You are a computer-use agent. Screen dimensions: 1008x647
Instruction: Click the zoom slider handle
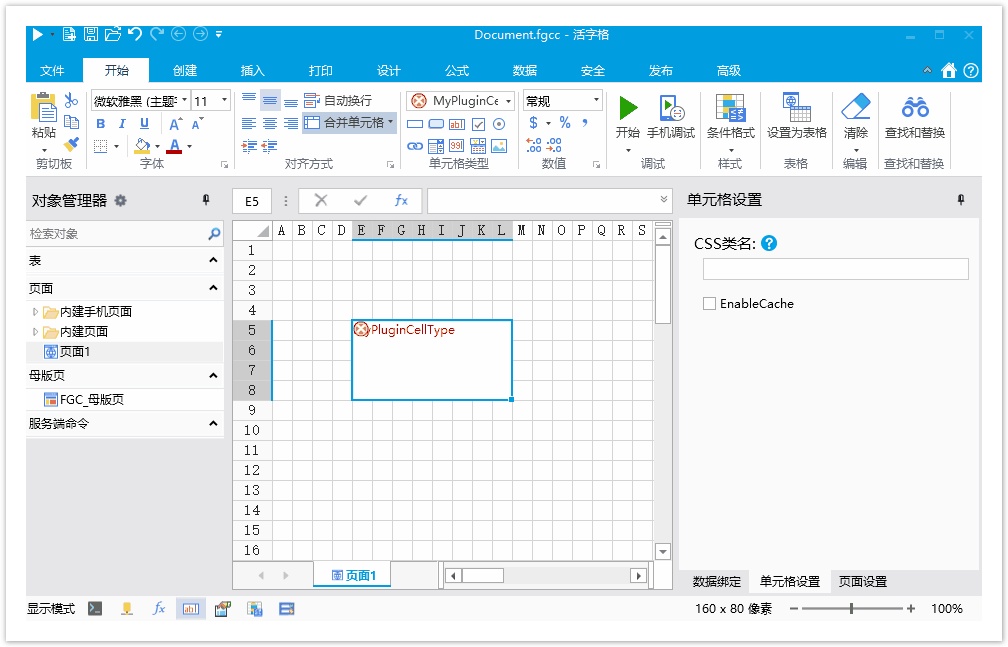coord(851,608)
